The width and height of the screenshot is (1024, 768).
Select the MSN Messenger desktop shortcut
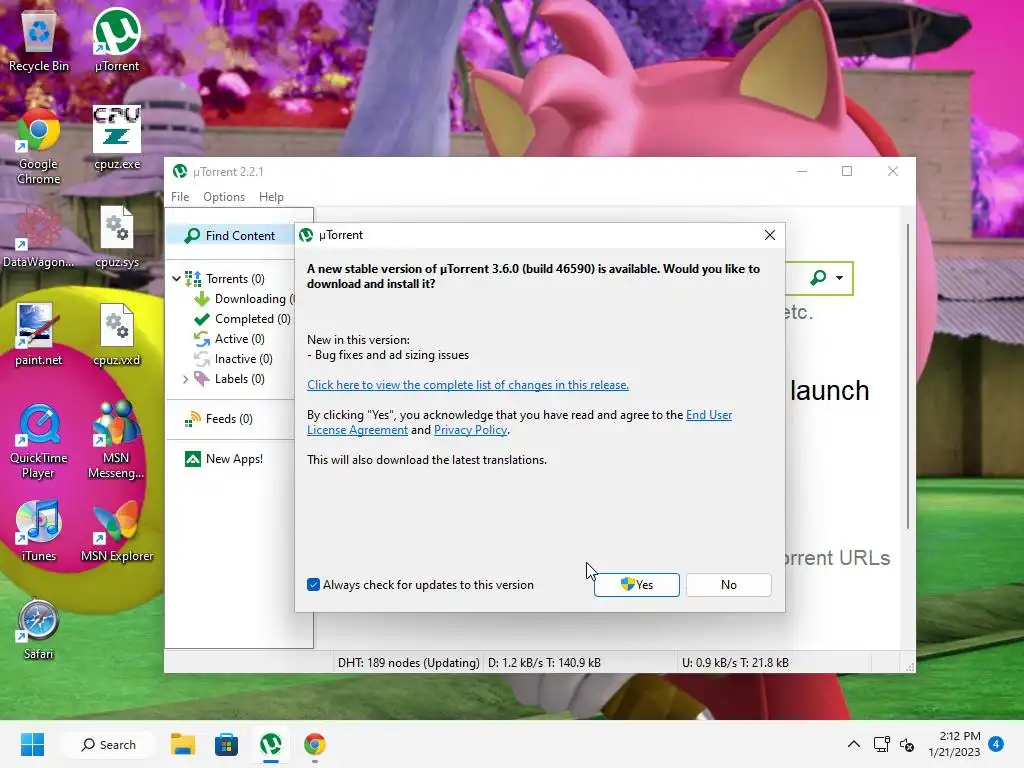(116, 440)
